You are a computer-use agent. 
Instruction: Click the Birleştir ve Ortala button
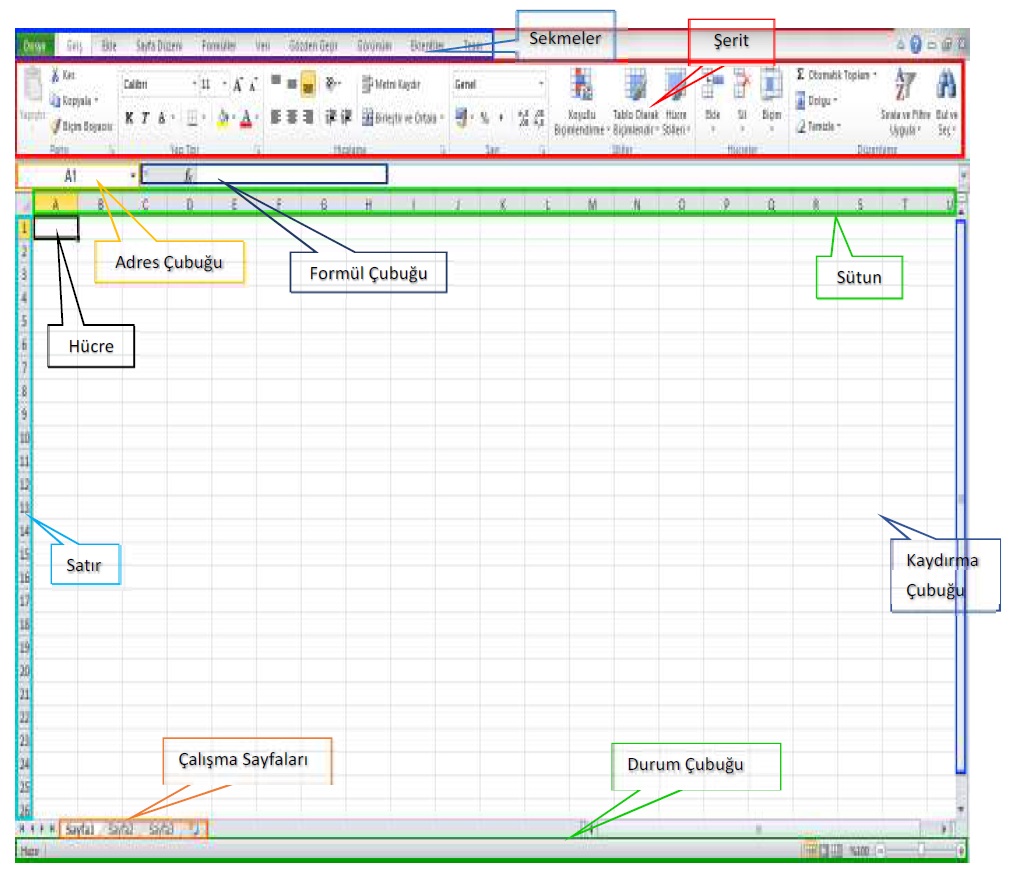[x=402, y=117]
